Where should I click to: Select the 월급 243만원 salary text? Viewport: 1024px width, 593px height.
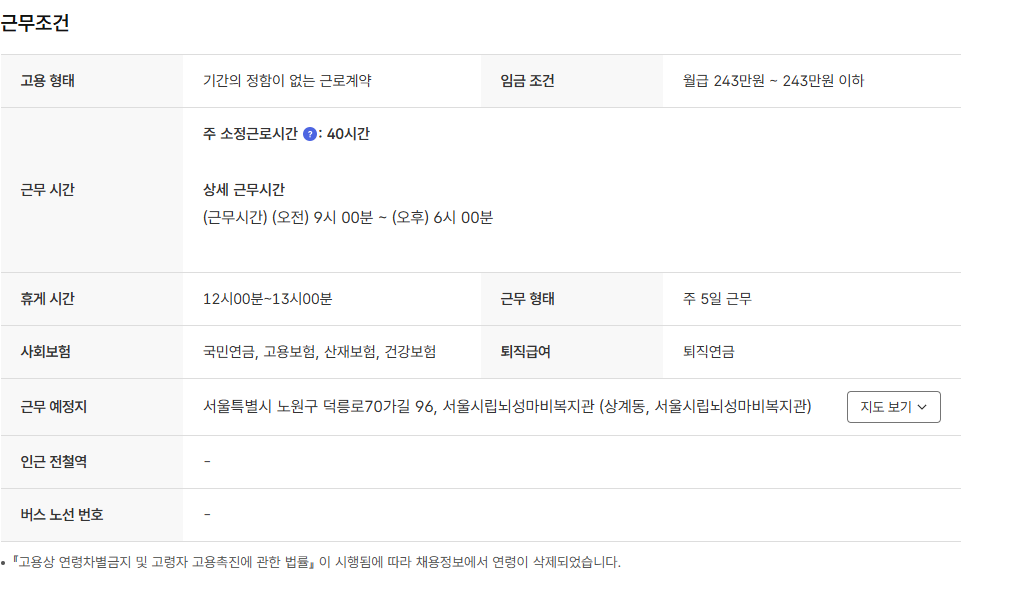click(772, 81)
